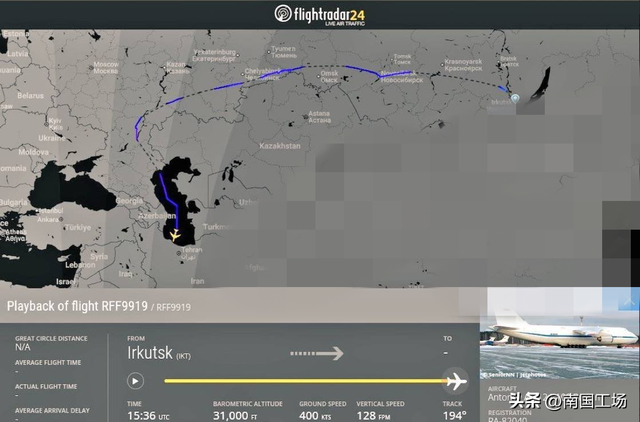The width and height of the screenshot is (640, 422).
Task: Click the Kazan city marker on map
Action: tap(164, 67)
